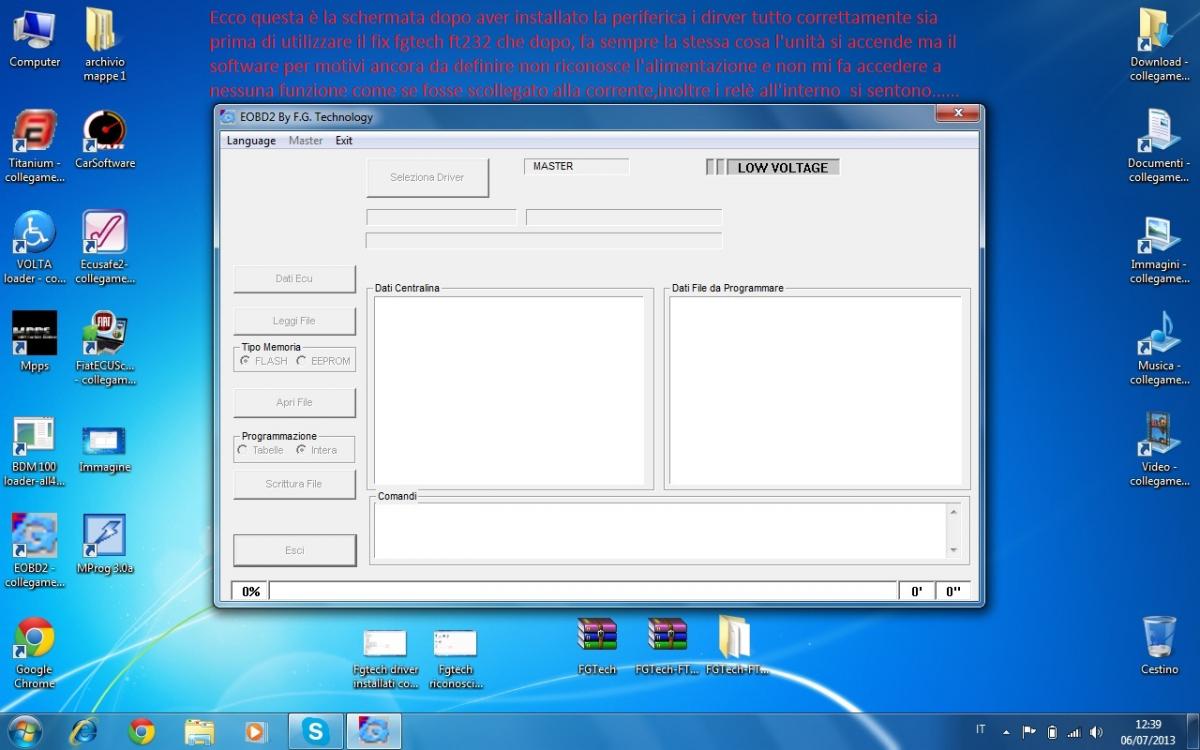Launch the CarSoftware shortcut
This screenshot has height=750, width=1200.
click(x=104, y=139)
